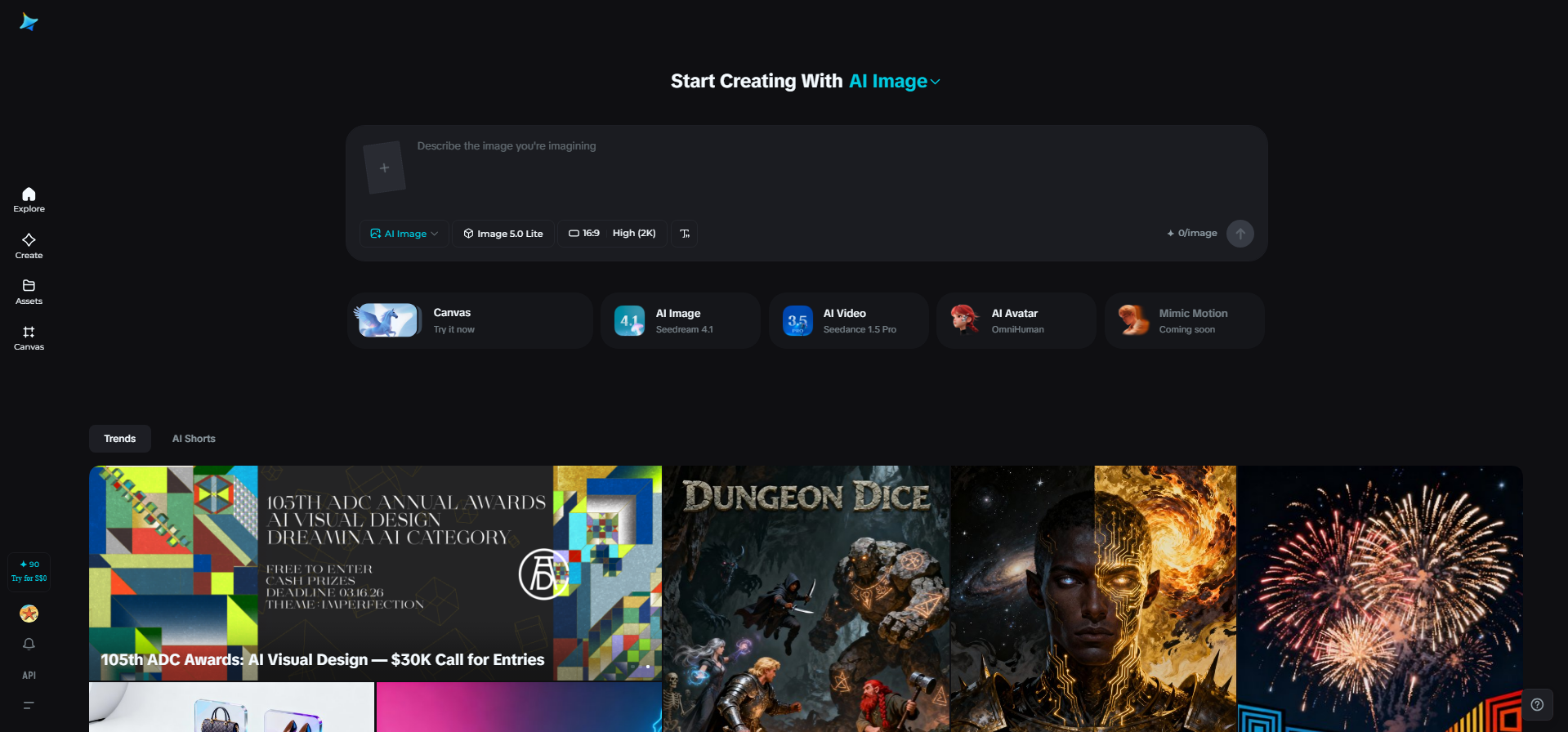Click the Canvas card pegasus thumbnail
This screenshot has height=732, width=1568.
[x=388, y=320]
